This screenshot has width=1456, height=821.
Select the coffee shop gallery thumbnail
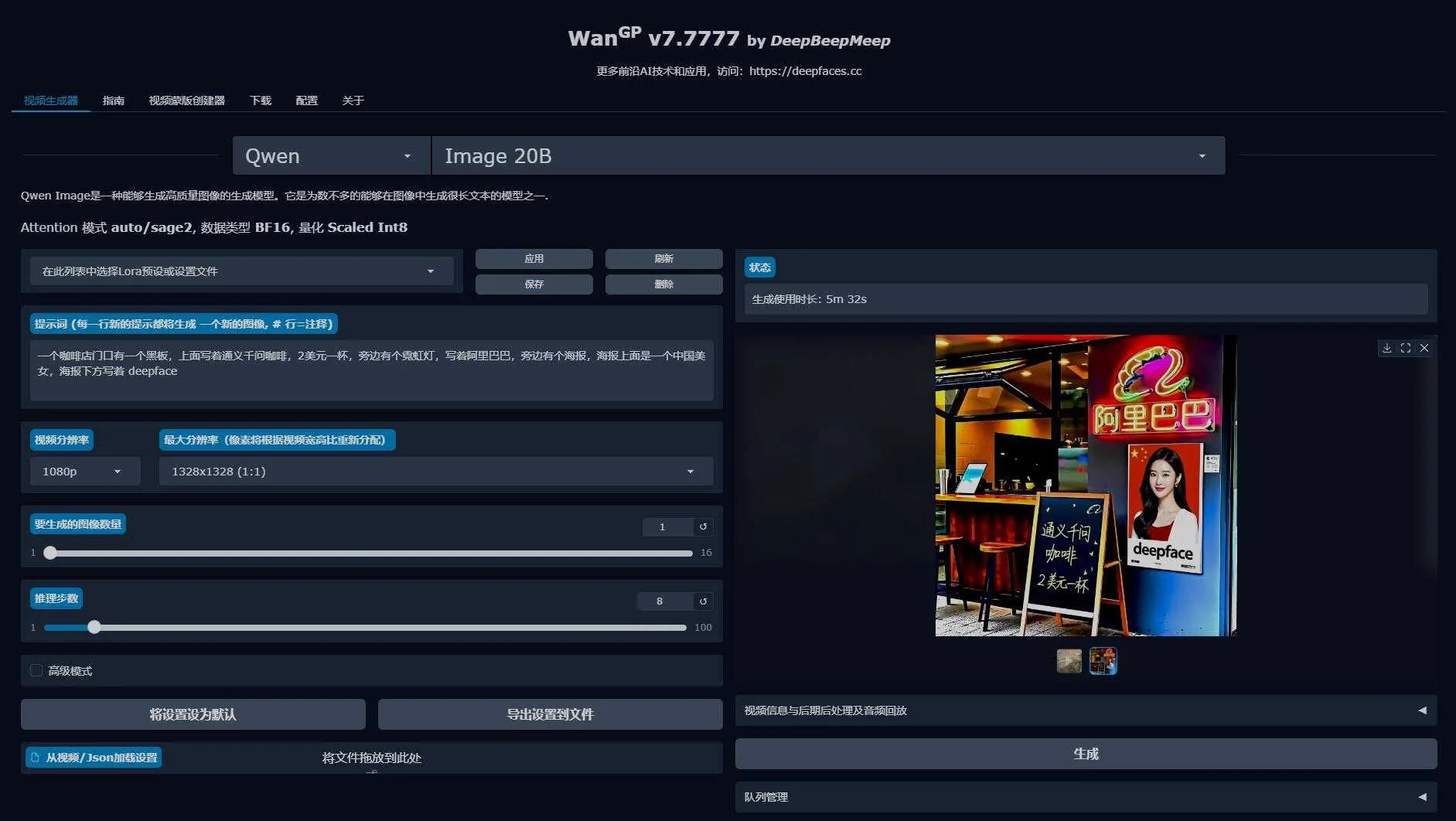pos(1103,661)
